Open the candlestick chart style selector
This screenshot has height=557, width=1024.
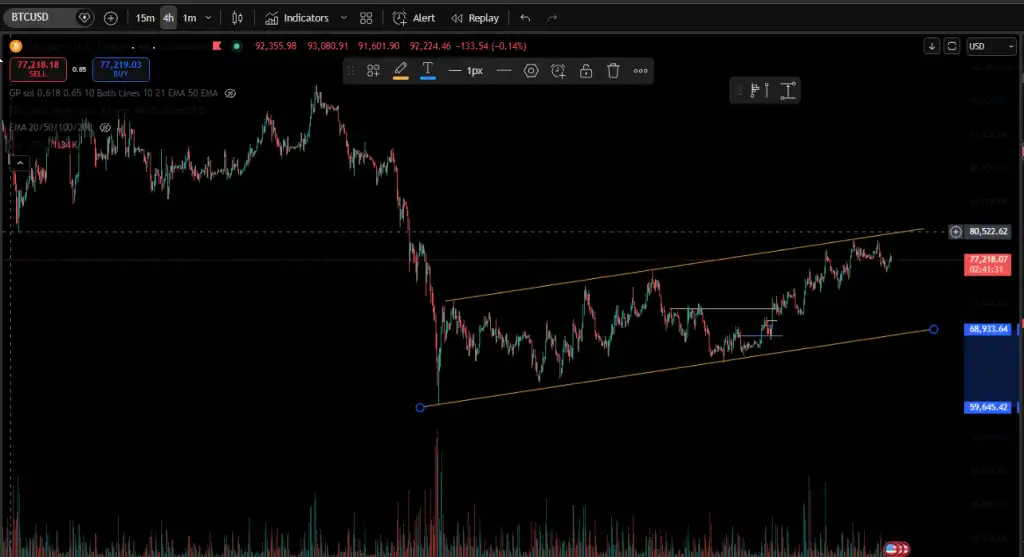point(237,18)
